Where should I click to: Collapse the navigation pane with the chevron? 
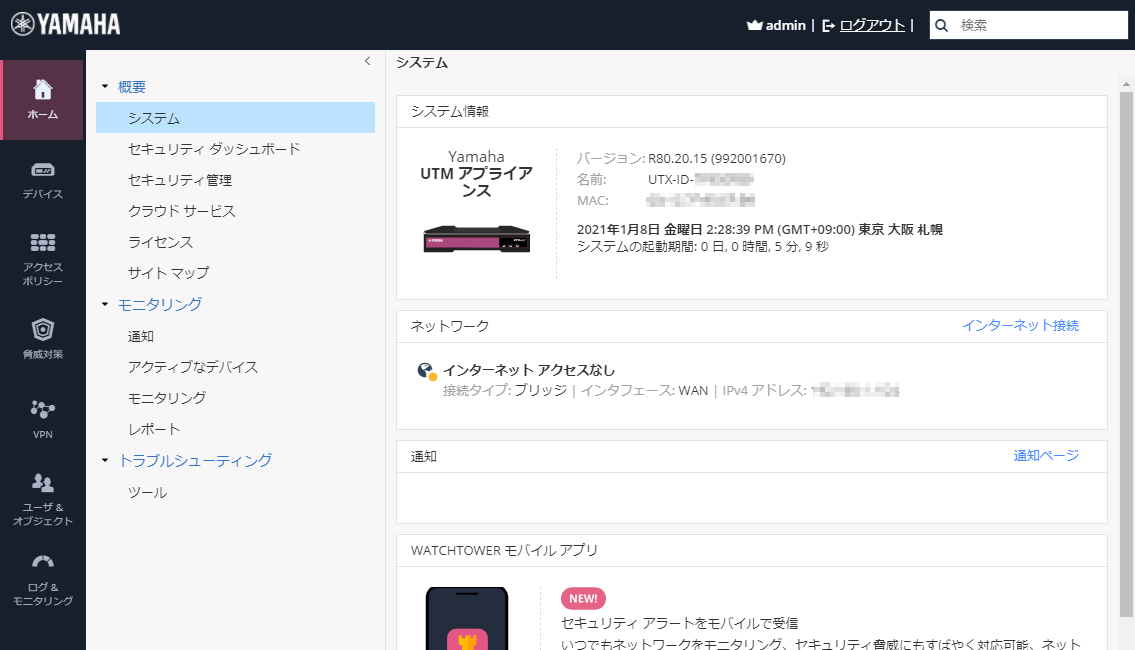(x=367, y=60)
